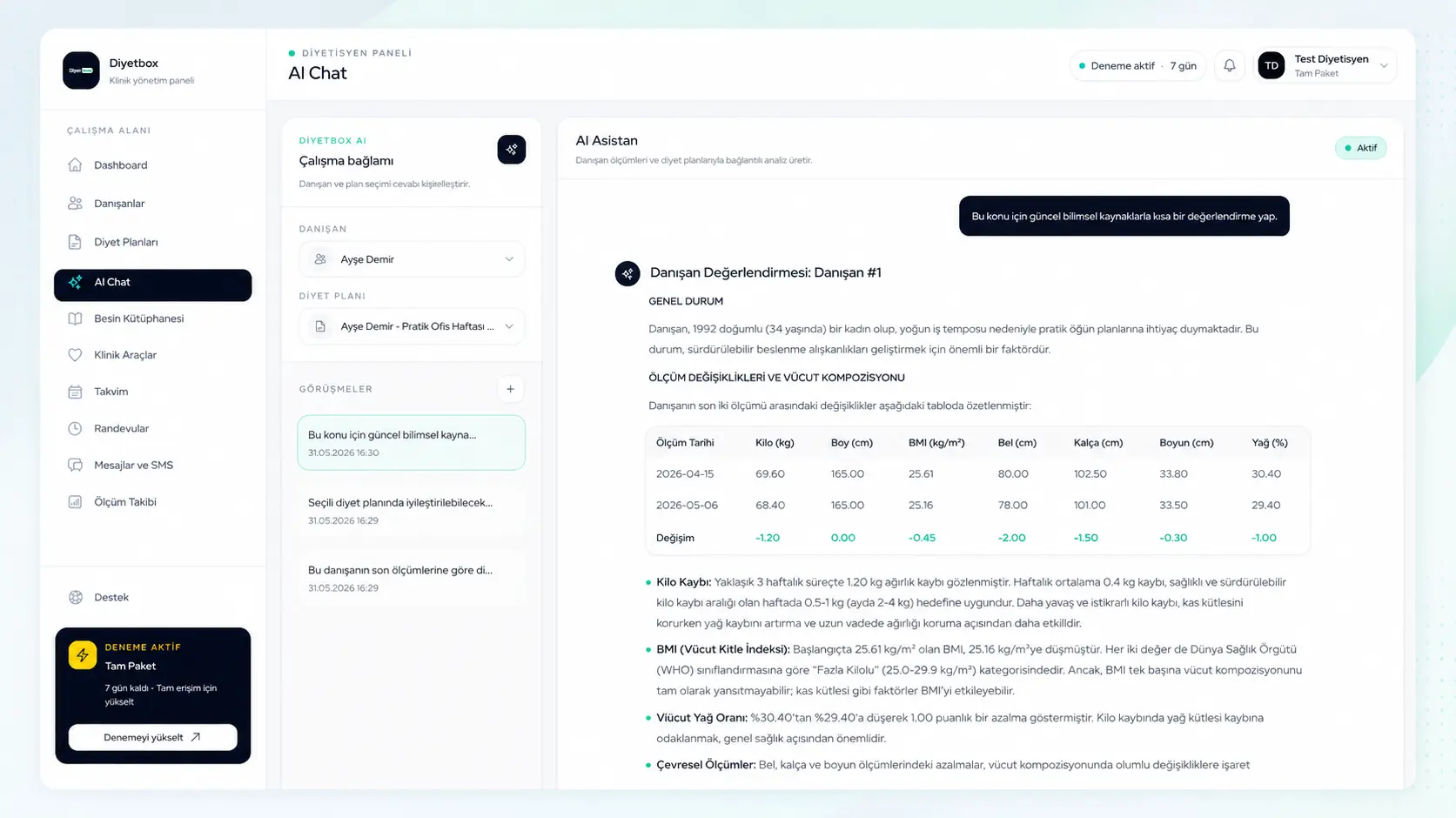1456x818 pixels.
Task: Click Denemeyi yükselt button
Action: [x=152, y=737]
